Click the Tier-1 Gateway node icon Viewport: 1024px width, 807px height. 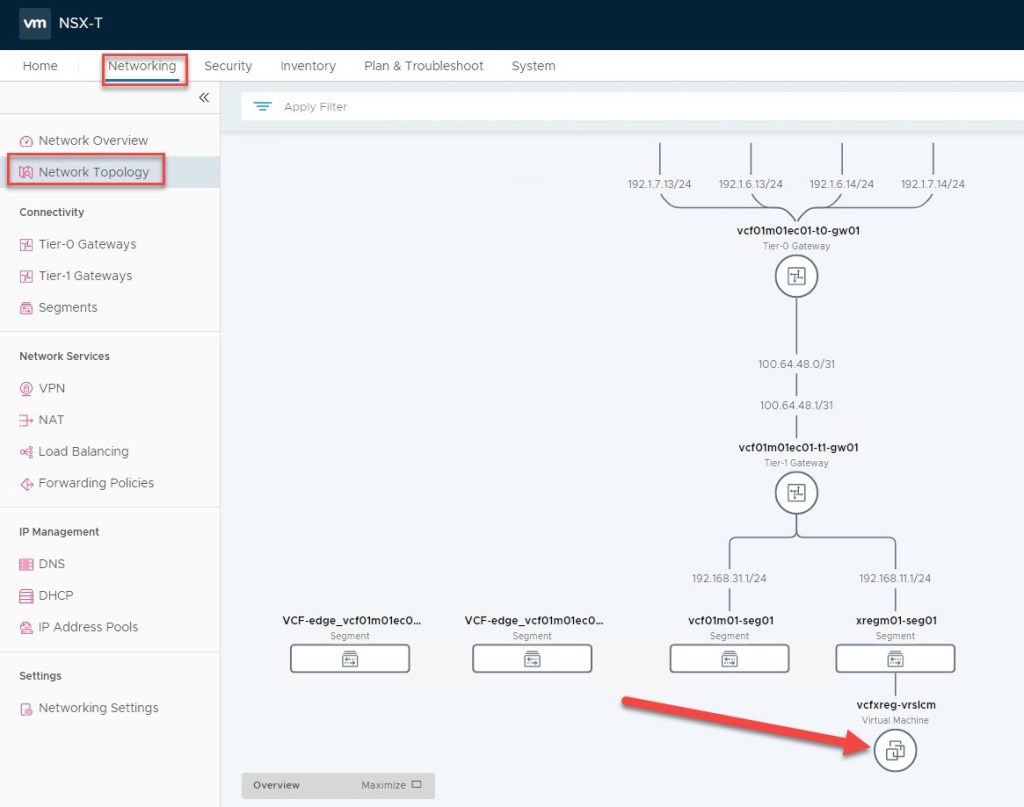[x=796, y=492]
